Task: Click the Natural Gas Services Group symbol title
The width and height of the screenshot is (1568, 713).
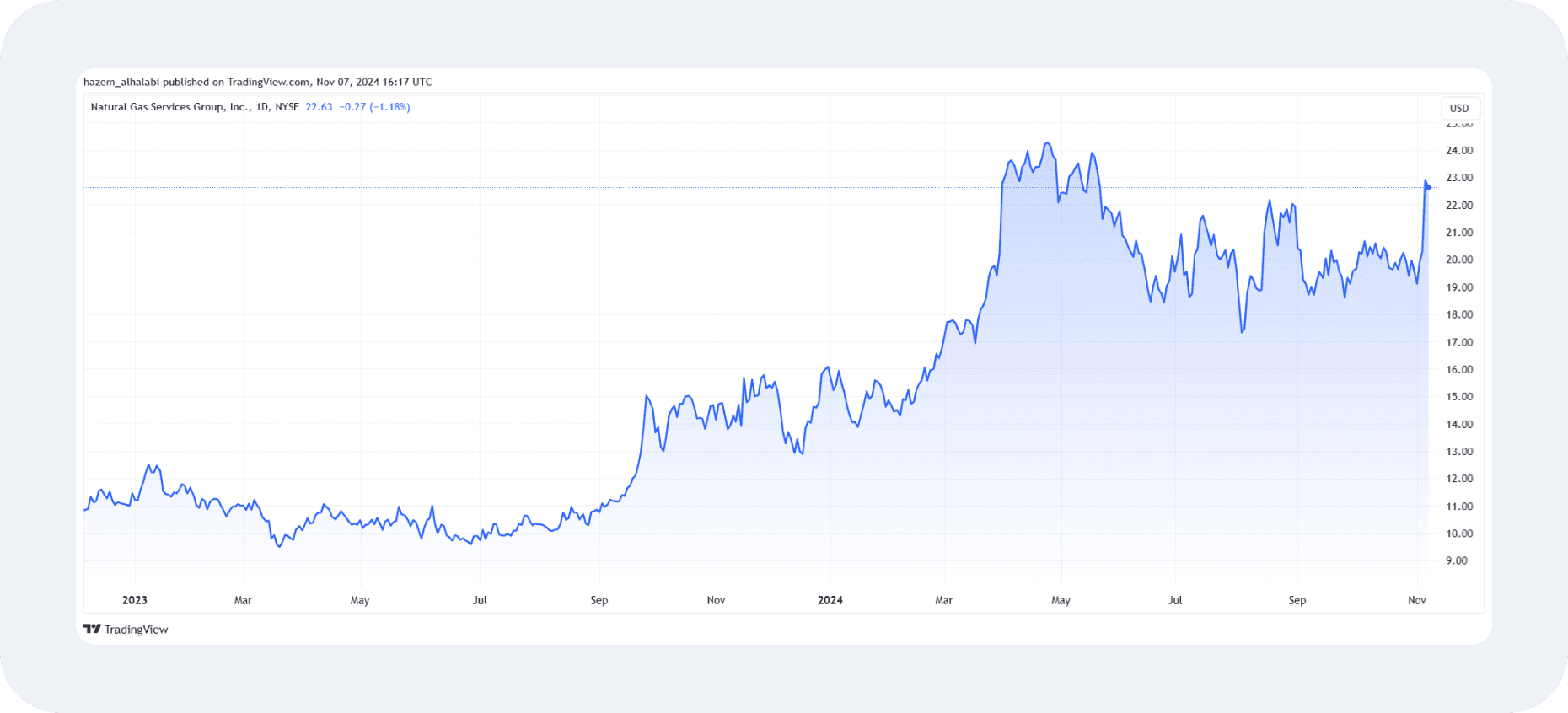Action: click(x=195, y=107)
